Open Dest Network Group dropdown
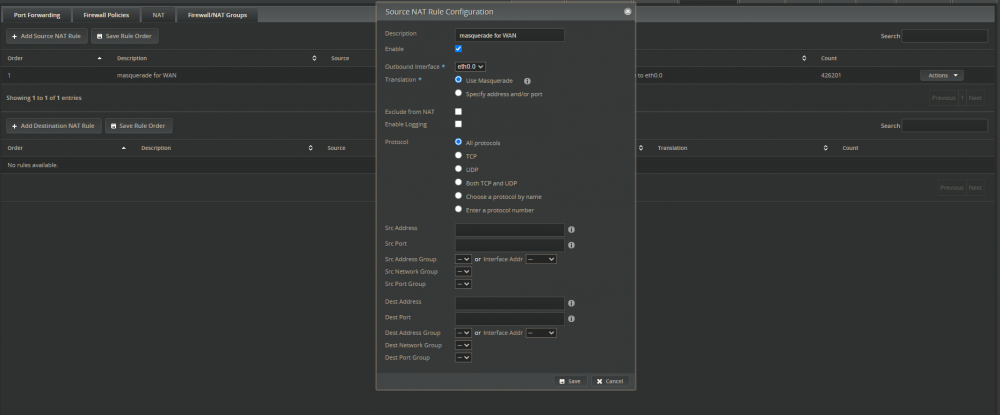The height and width of the screenshot is (415, 1000). 463,345
